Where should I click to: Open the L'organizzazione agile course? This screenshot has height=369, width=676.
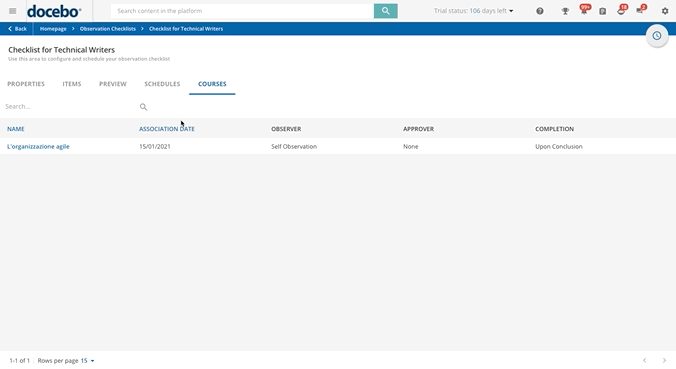point(38,147)
